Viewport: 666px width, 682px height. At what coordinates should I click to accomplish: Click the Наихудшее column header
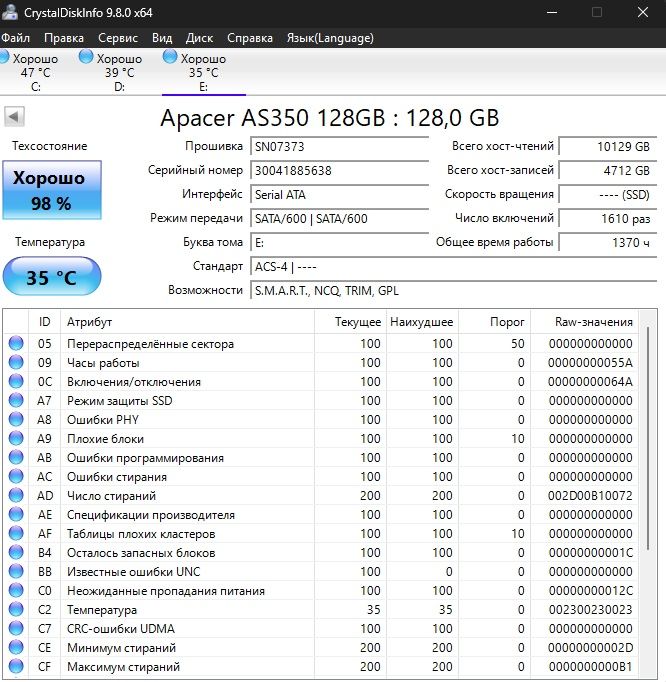[x=422, y=322]
